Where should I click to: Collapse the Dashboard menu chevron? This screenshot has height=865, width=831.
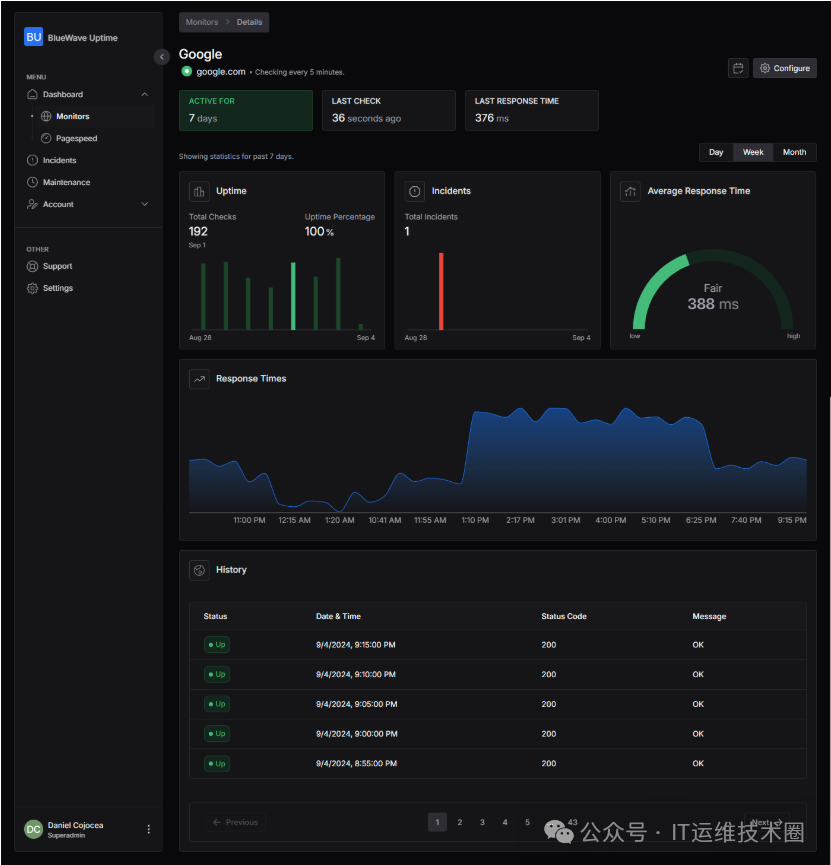coord(145,94)
